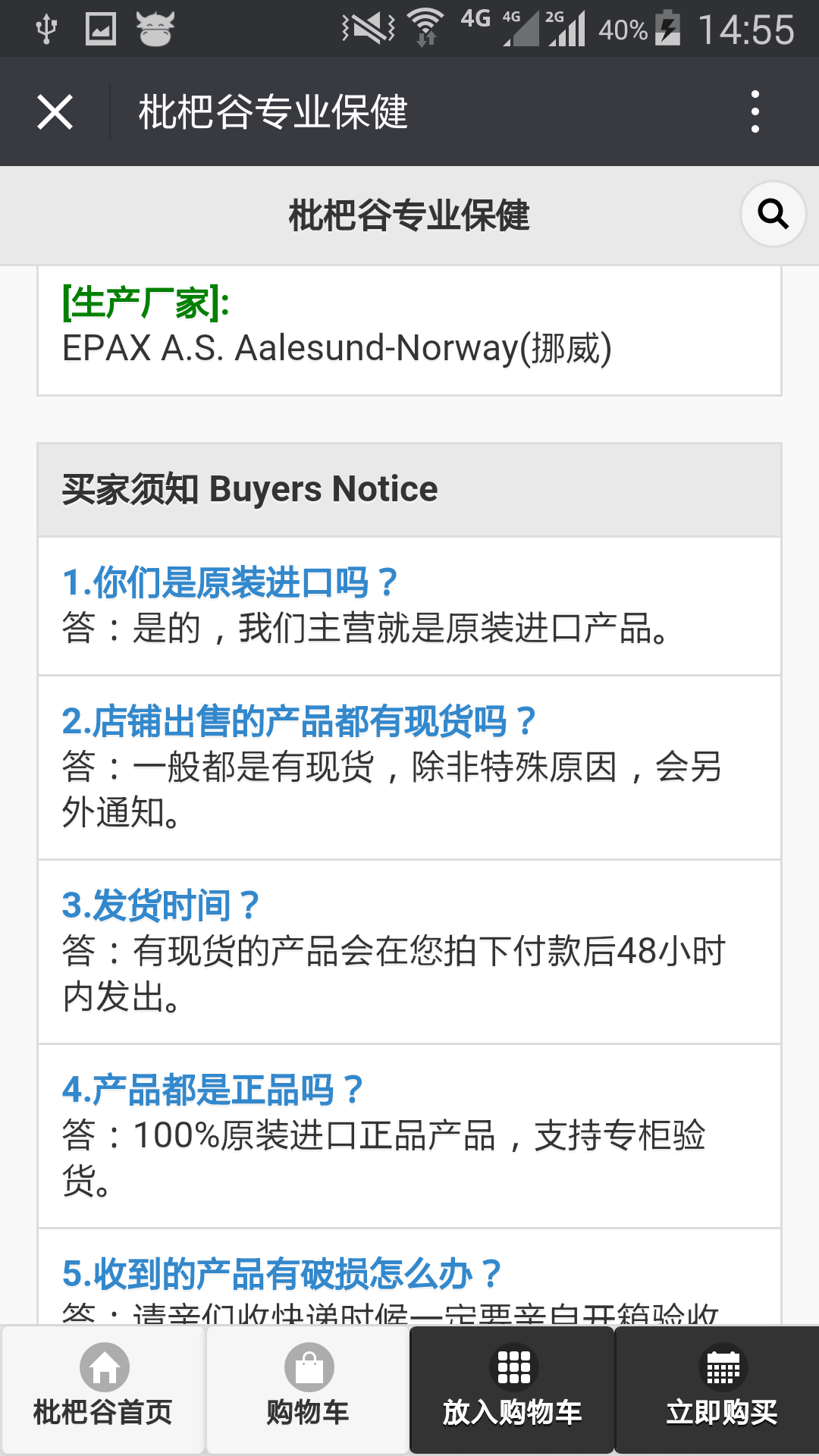Viewport: 819px width, 1456px height.
Task: Tap the search magnifier icon
Action: pyautogui.click(x=773, y=214)
